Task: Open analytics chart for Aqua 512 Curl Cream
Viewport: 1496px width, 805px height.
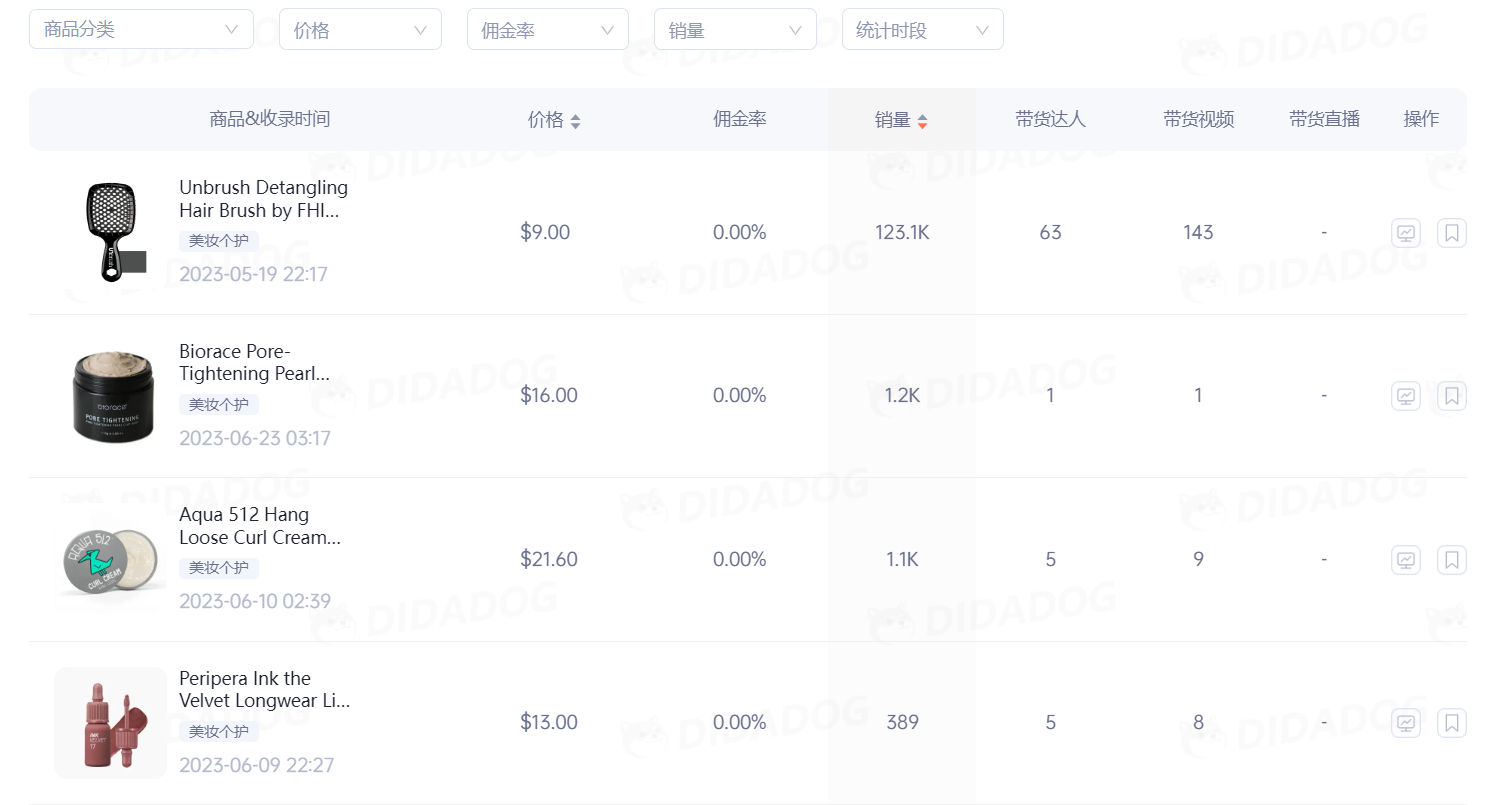Action: [1406, 560]
